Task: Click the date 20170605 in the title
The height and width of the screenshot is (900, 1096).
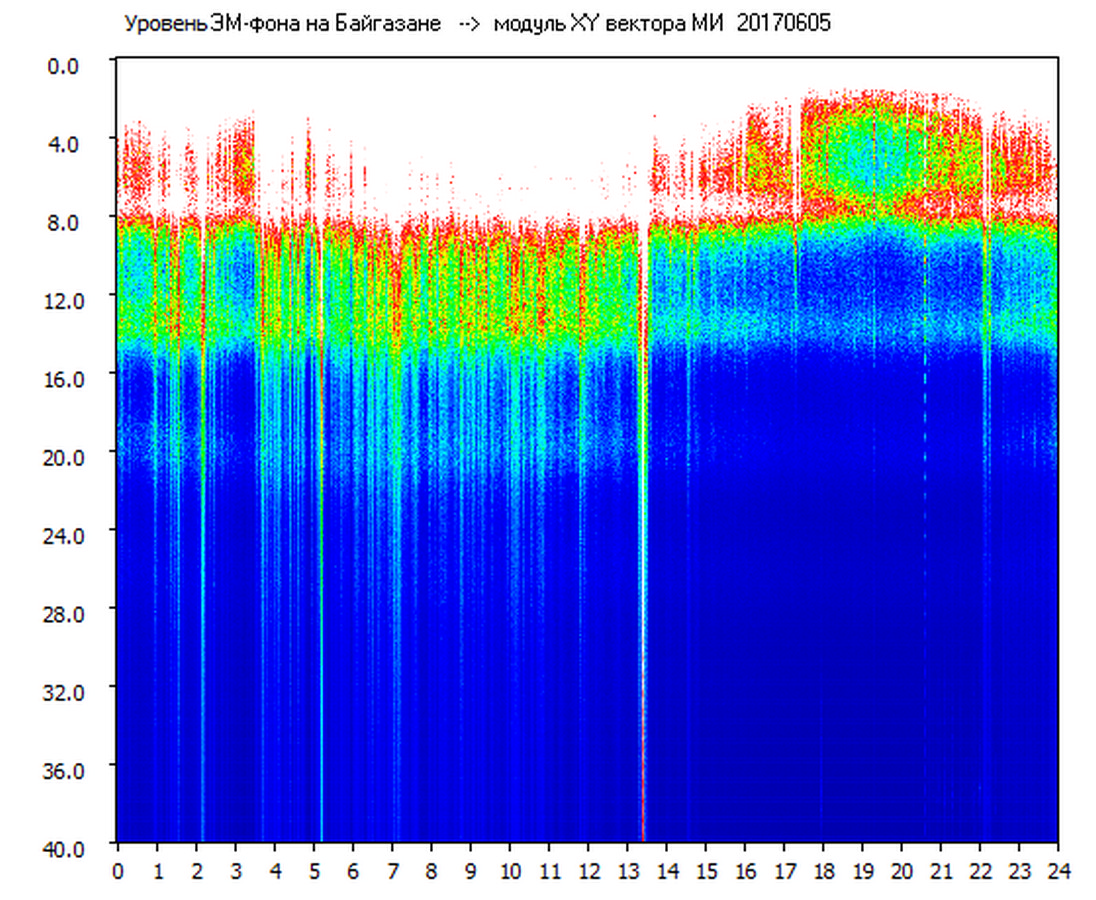Action: pos(784,24)
